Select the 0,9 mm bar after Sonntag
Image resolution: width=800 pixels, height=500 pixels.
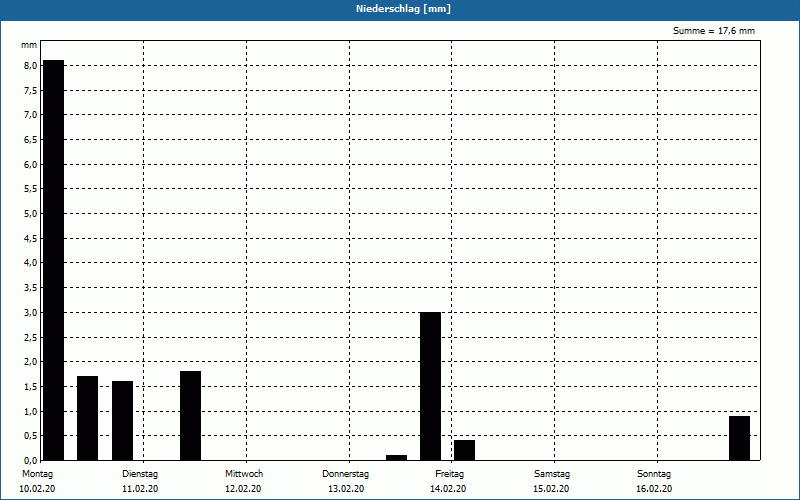(x=739, y=438)
